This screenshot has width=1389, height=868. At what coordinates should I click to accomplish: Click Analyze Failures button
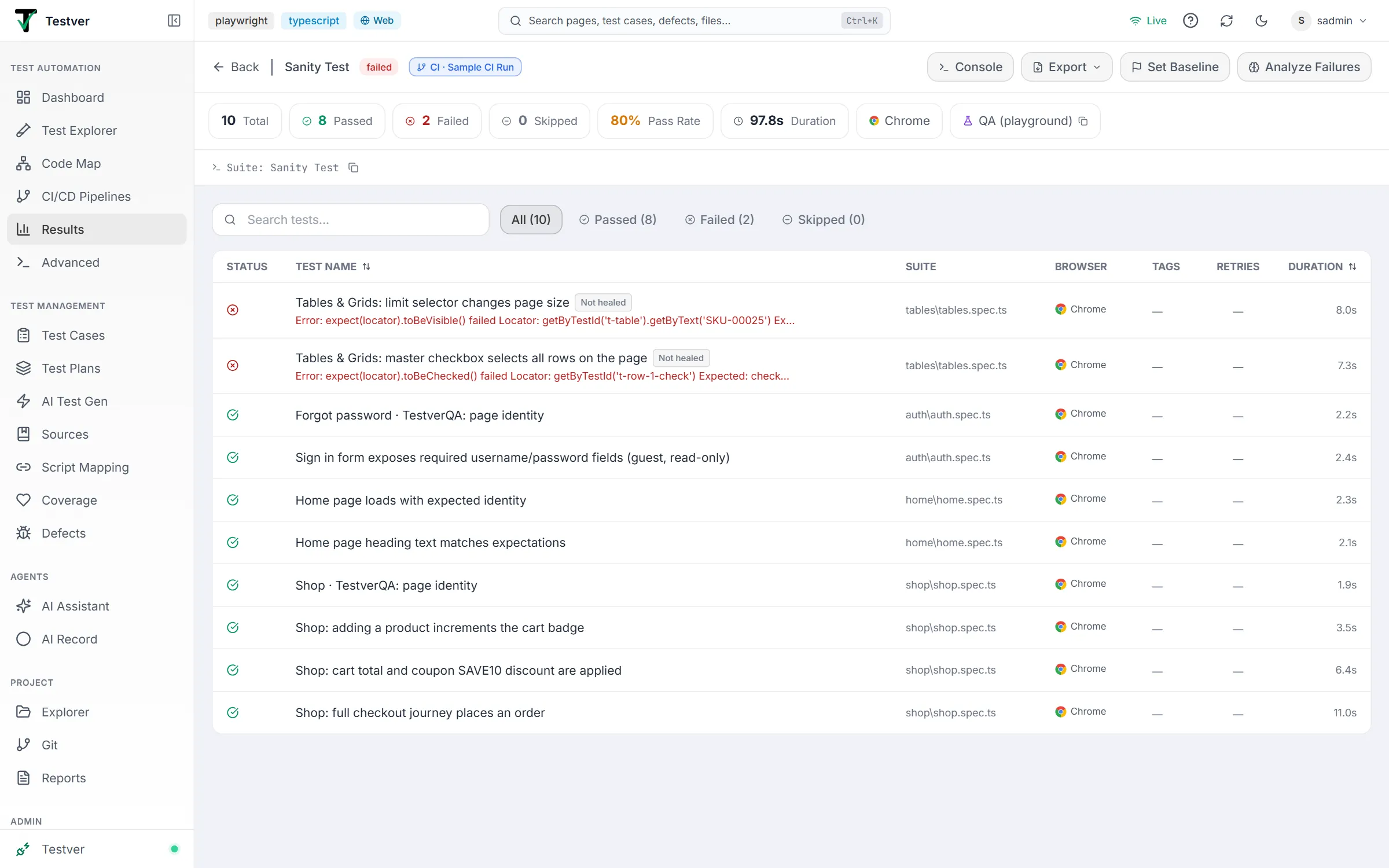tap(1304, 67)
